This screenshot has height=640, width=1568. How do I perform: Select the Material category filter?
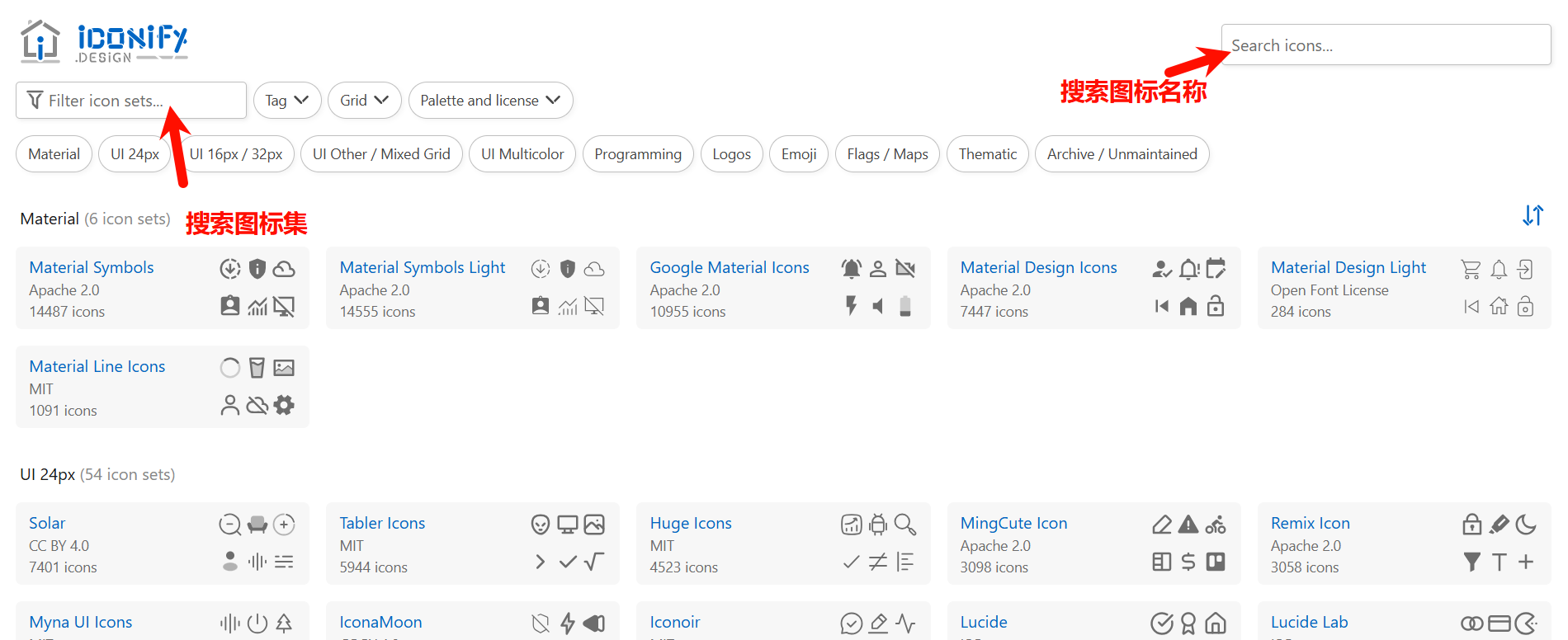pyautogui.click(x=54, y=154)
